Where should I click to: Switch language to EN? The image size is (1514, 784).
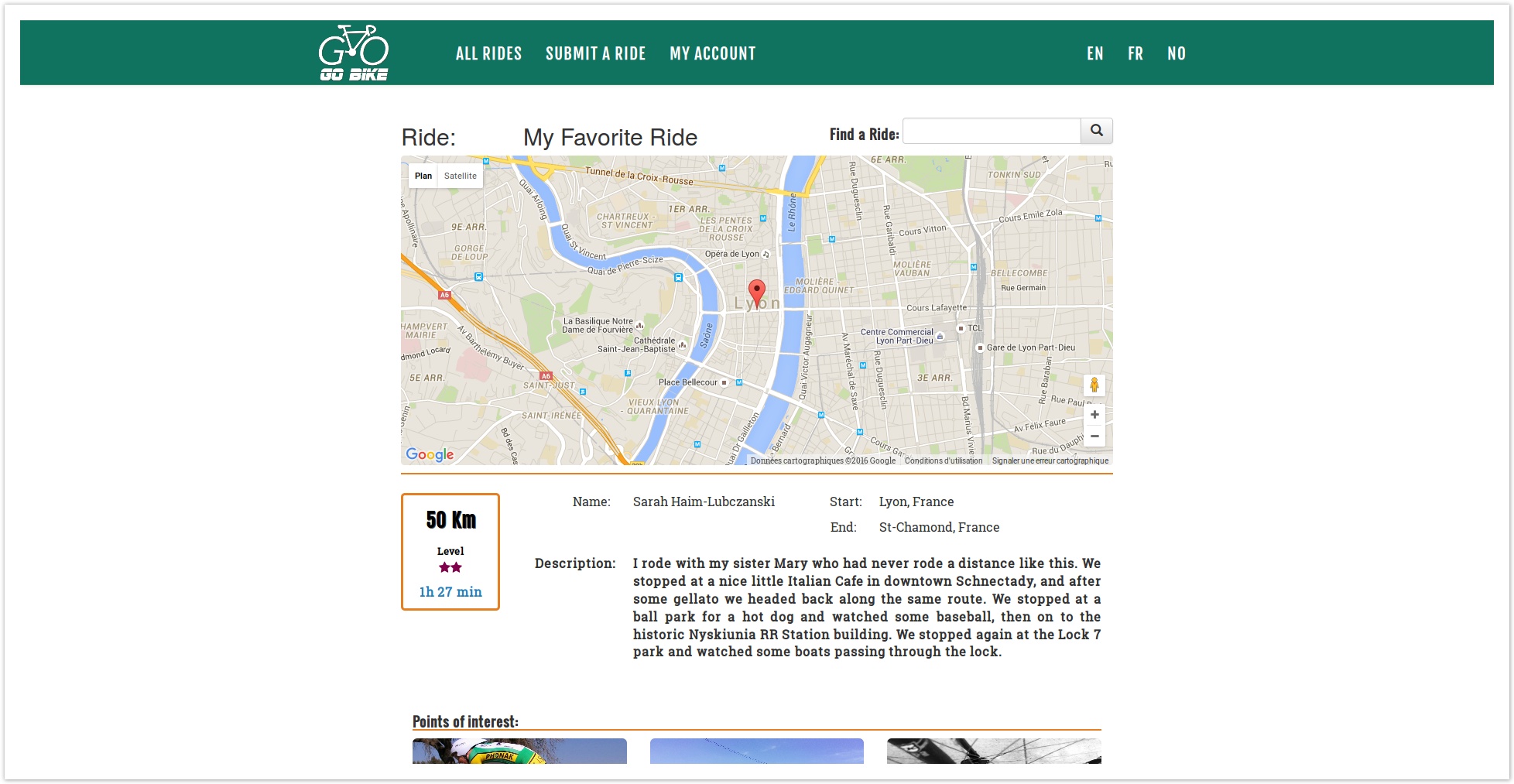pyautogui.click(x=1094, y=53)
